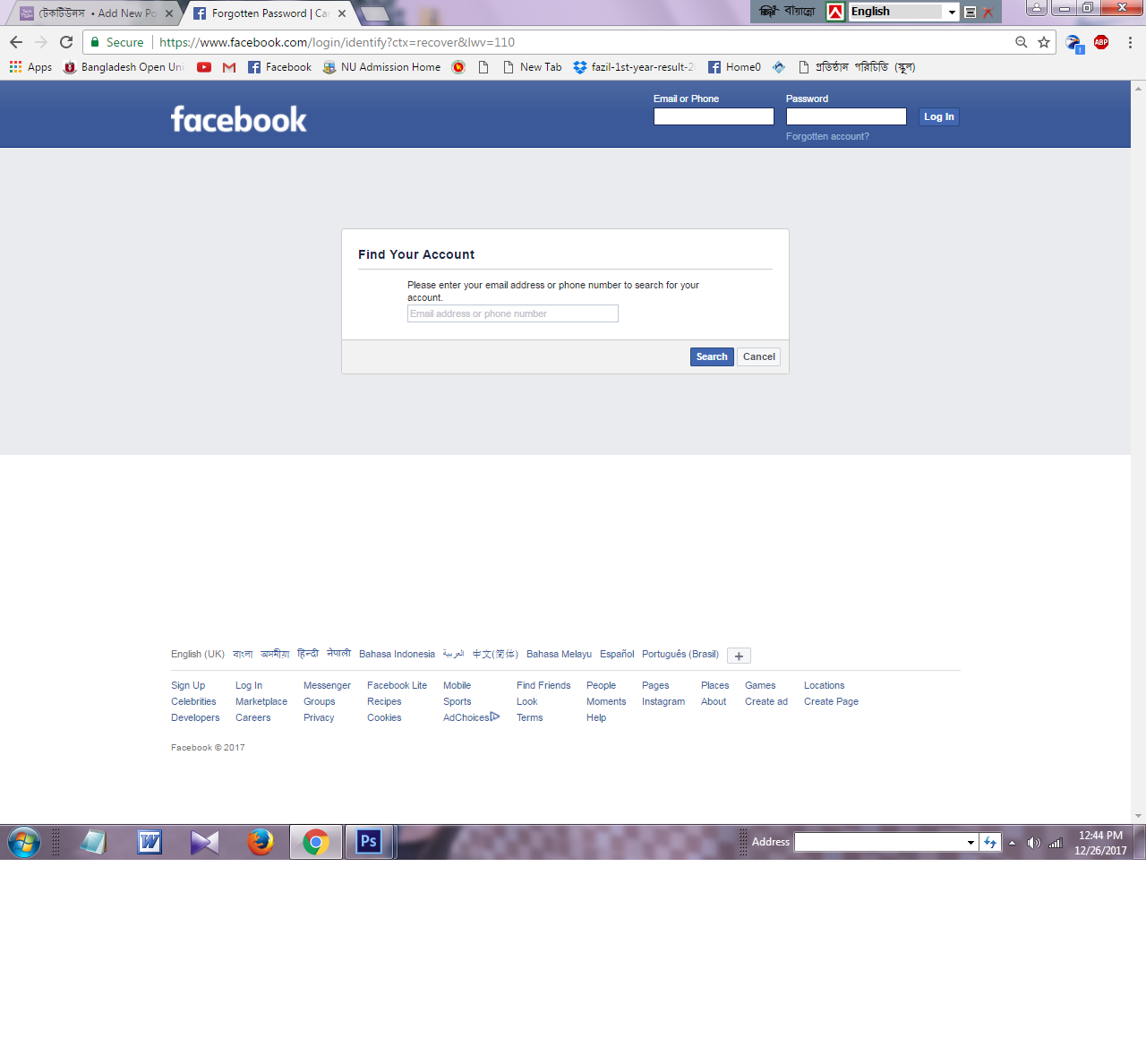Open the Careers footer link

253,717
